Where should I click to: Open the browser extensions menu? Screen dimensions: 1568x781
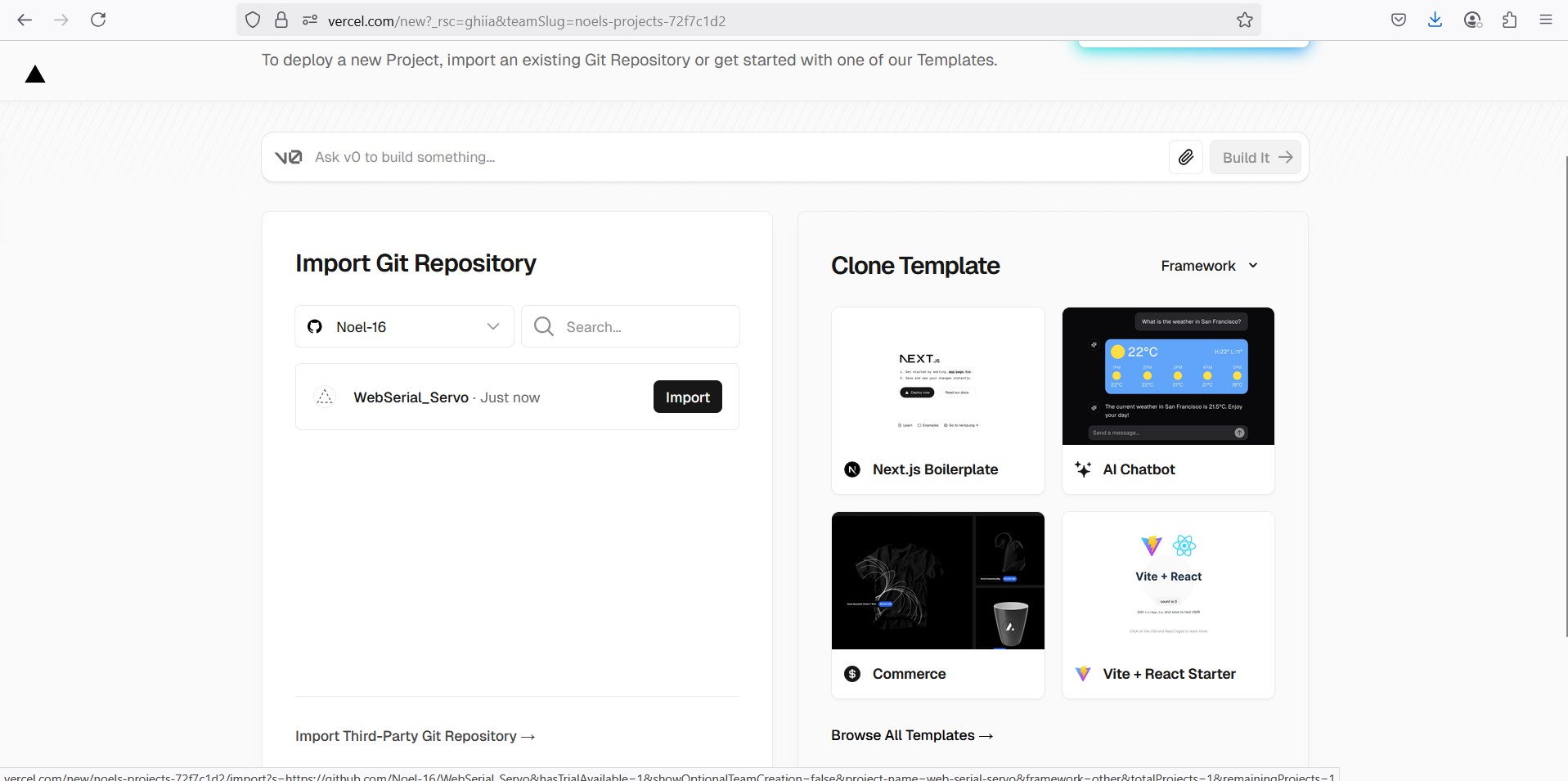coord(1510,20)
